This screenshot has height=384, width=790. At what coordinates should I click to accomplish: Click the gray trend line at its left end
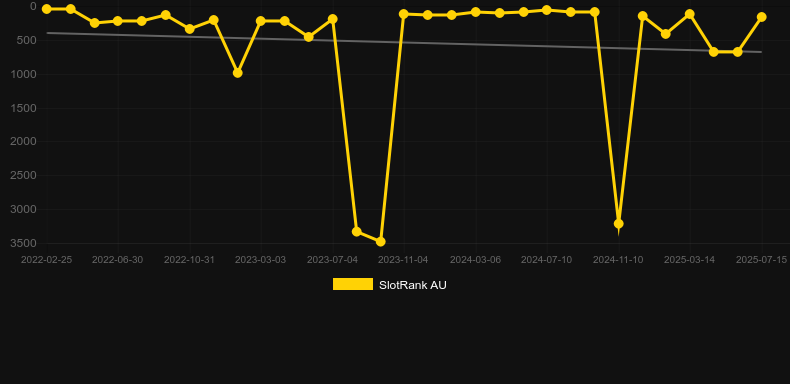(x=48, y=33)
